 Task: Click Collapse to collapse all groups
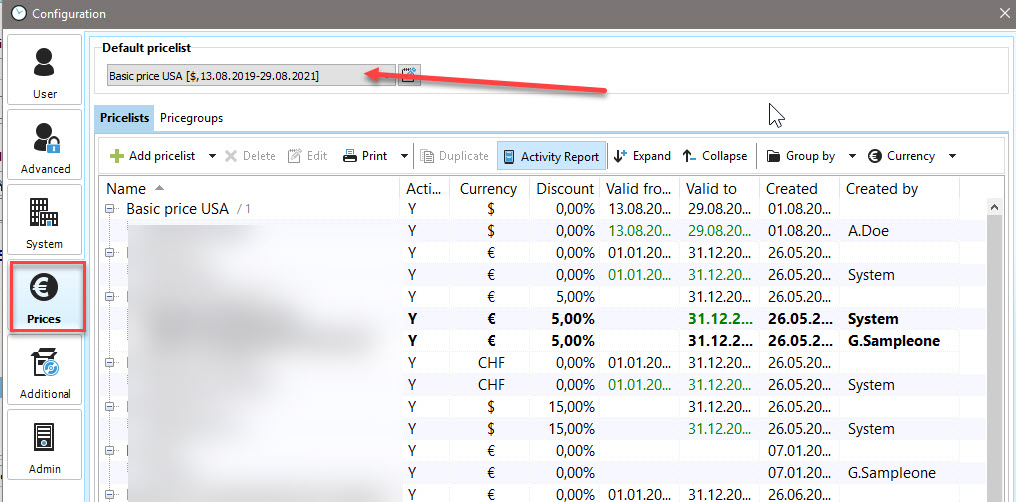(x=715, y=156)
